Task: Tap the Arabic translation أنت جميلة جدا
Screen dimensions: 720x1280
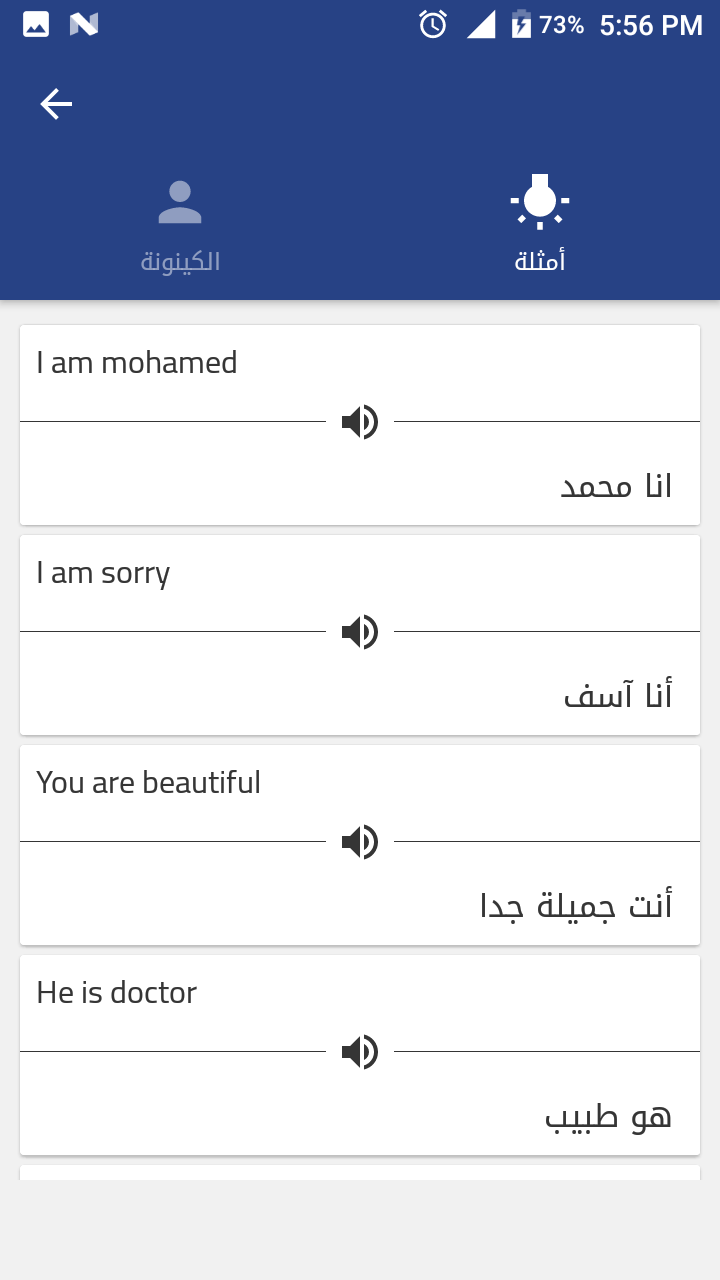Action: 576,905
